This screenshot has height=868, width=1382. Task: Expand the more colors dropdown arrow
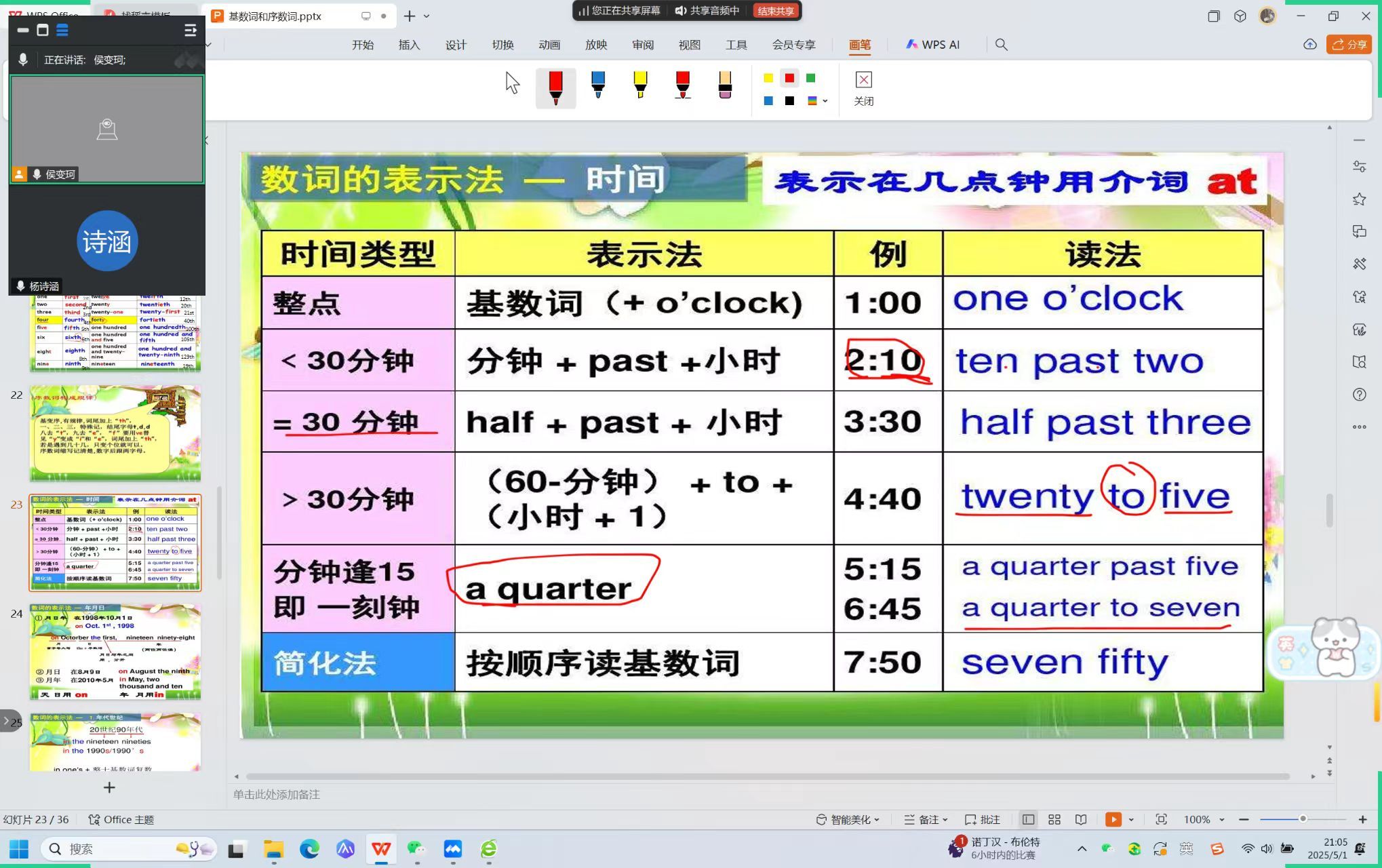[x=825, y=101]
